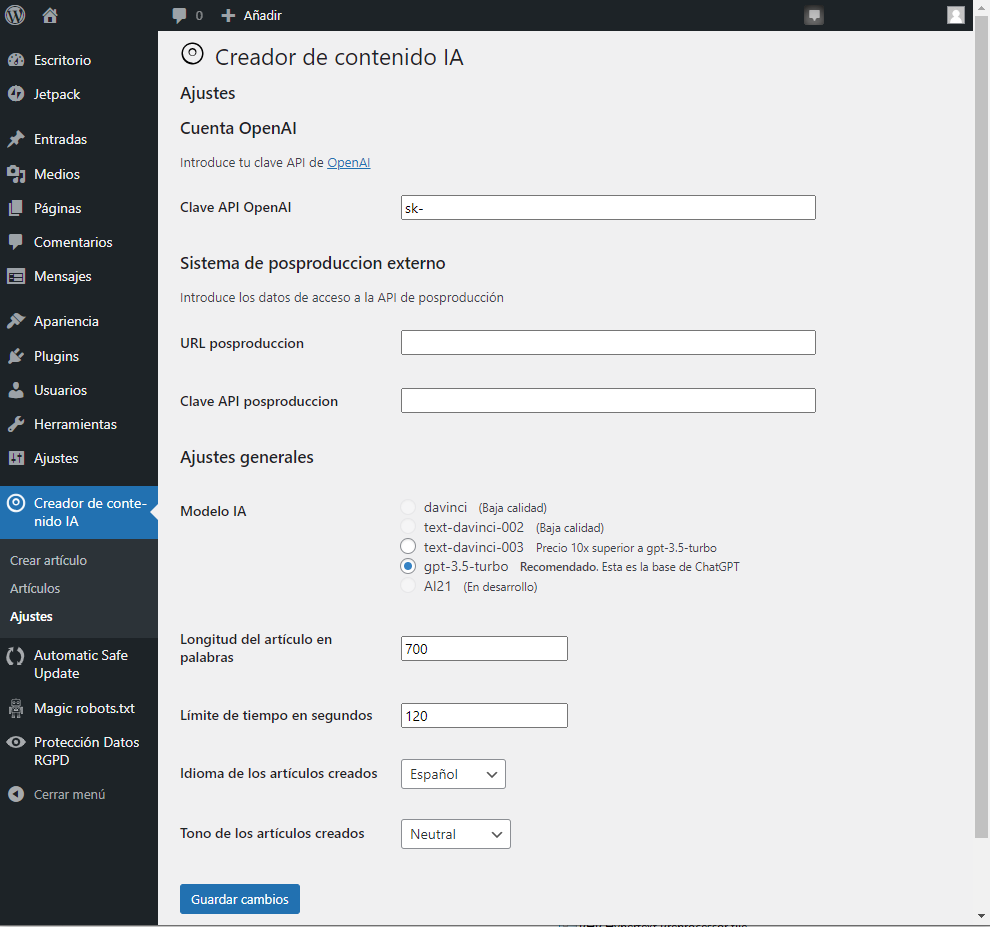
Task: Open the user avatar in admin bar
Action: [956, 15]
